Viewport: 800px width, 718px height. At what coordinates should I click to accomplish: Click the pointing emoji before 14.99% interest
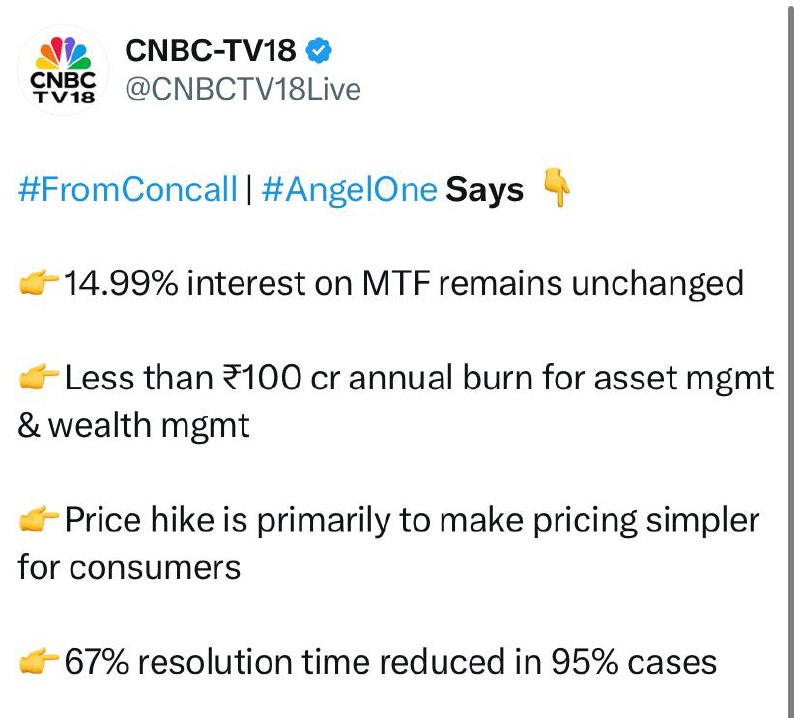tap(39, 284)
